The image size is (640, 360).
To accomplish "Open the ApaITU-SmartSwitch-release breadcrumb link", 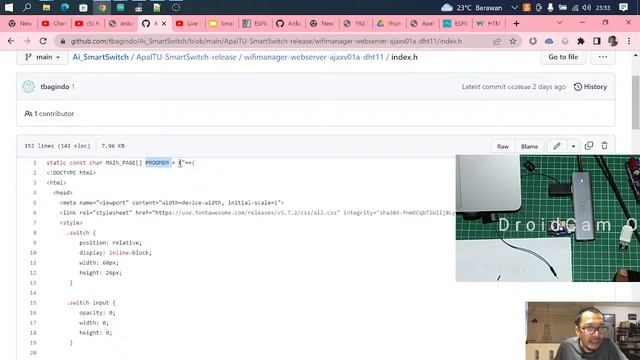I will [x=187, y=57].
